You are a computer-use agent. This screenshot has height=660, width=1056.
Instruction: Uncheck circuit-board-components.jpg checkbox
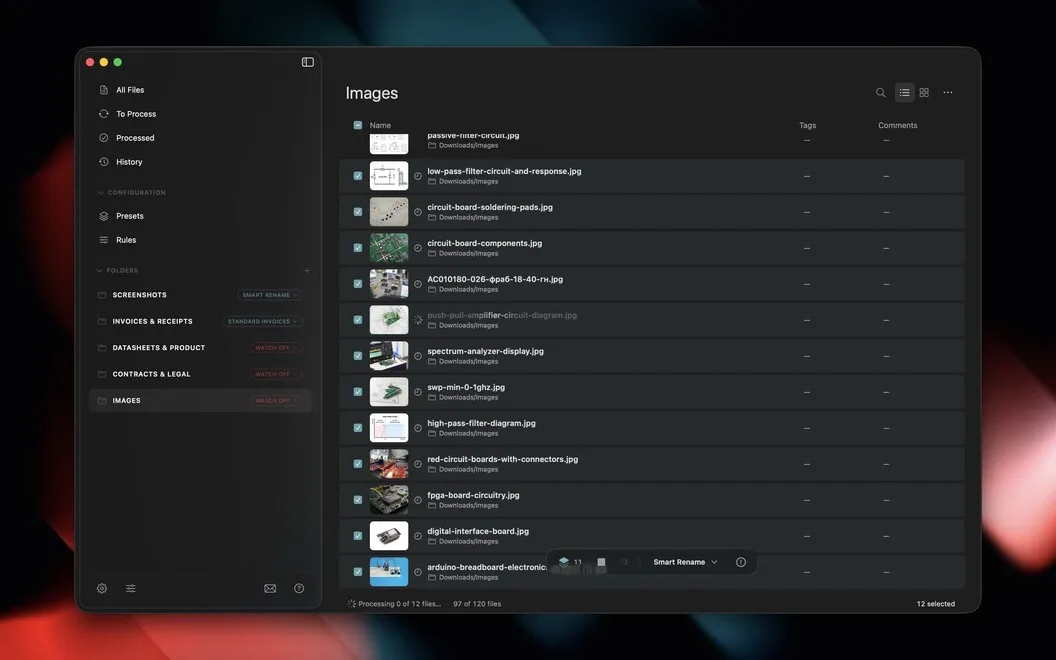[358, 248]
